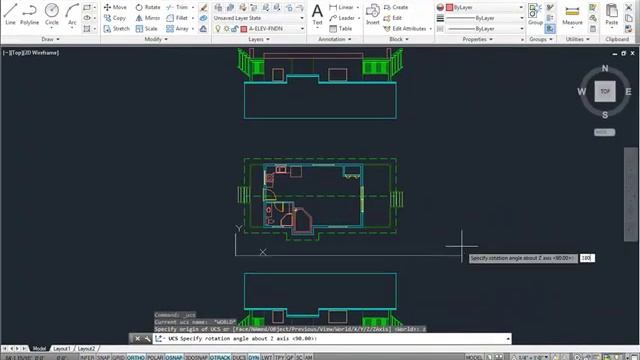Click the object color swatch in Properties
640x360 pixels.
tap(449, 7)
